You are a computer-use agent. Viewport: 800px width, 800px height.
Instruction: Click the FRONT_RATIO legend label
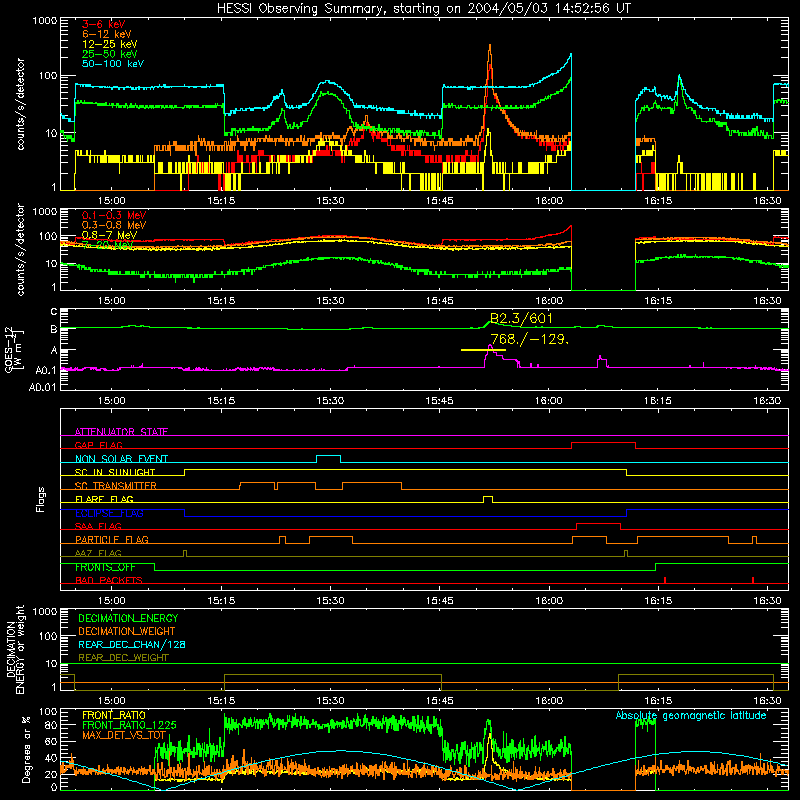(114, 715)
